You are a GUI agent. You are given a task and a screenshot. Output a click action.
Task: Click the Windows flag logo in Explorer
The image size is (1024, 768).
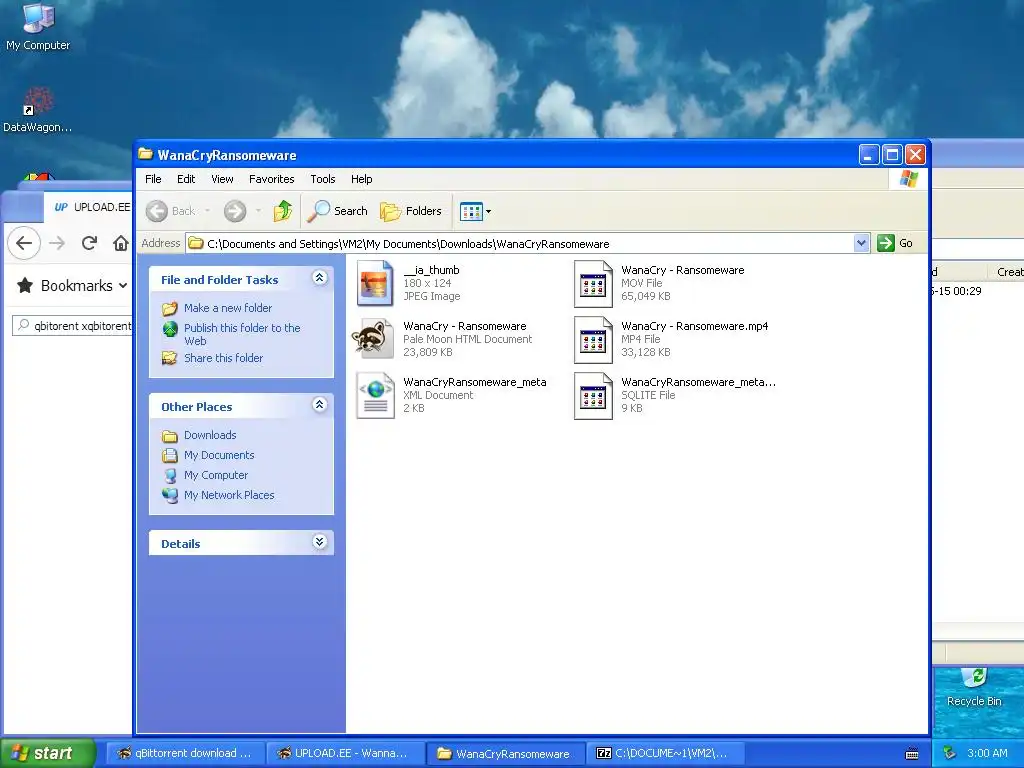[x=908, y=179]
